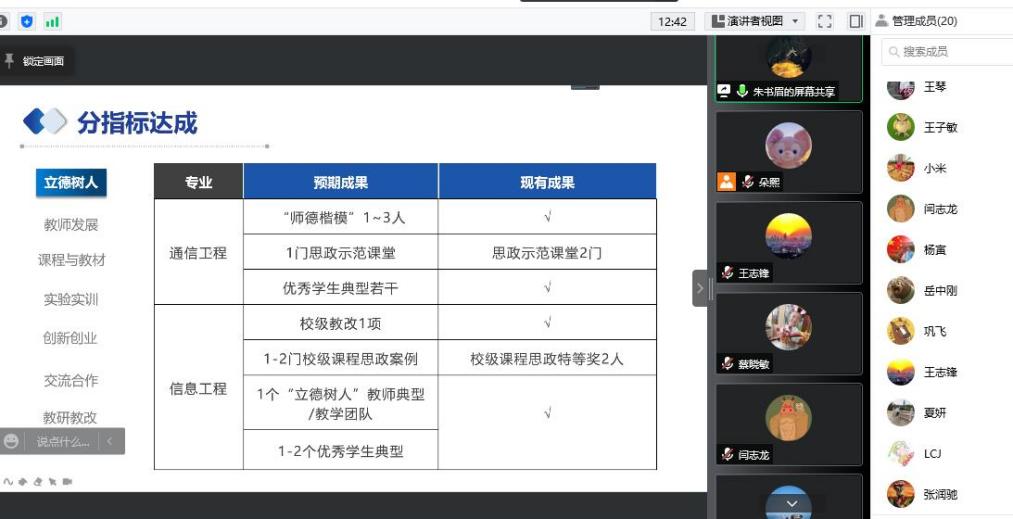Collapse the chat bar with left chevron
1013x519 pixels.
coord(110,441)
